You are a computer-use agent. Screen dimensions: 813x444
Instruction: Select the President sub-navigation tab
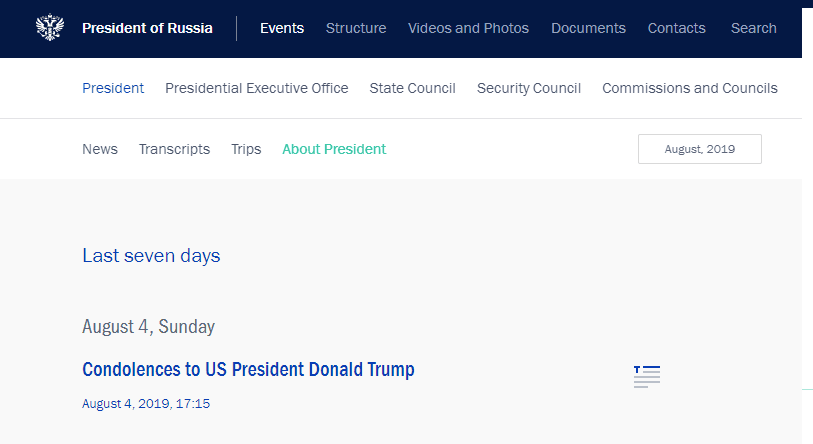click(x=113, y=88)
